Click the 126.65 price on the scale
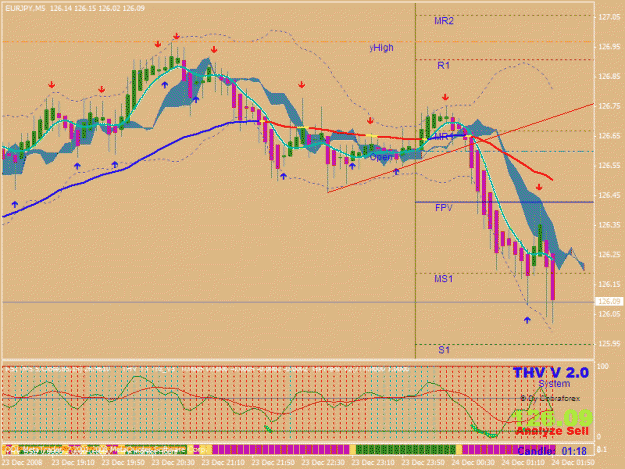Image resolution: width=625 pixels, height=469 pixels. [609, 136]
